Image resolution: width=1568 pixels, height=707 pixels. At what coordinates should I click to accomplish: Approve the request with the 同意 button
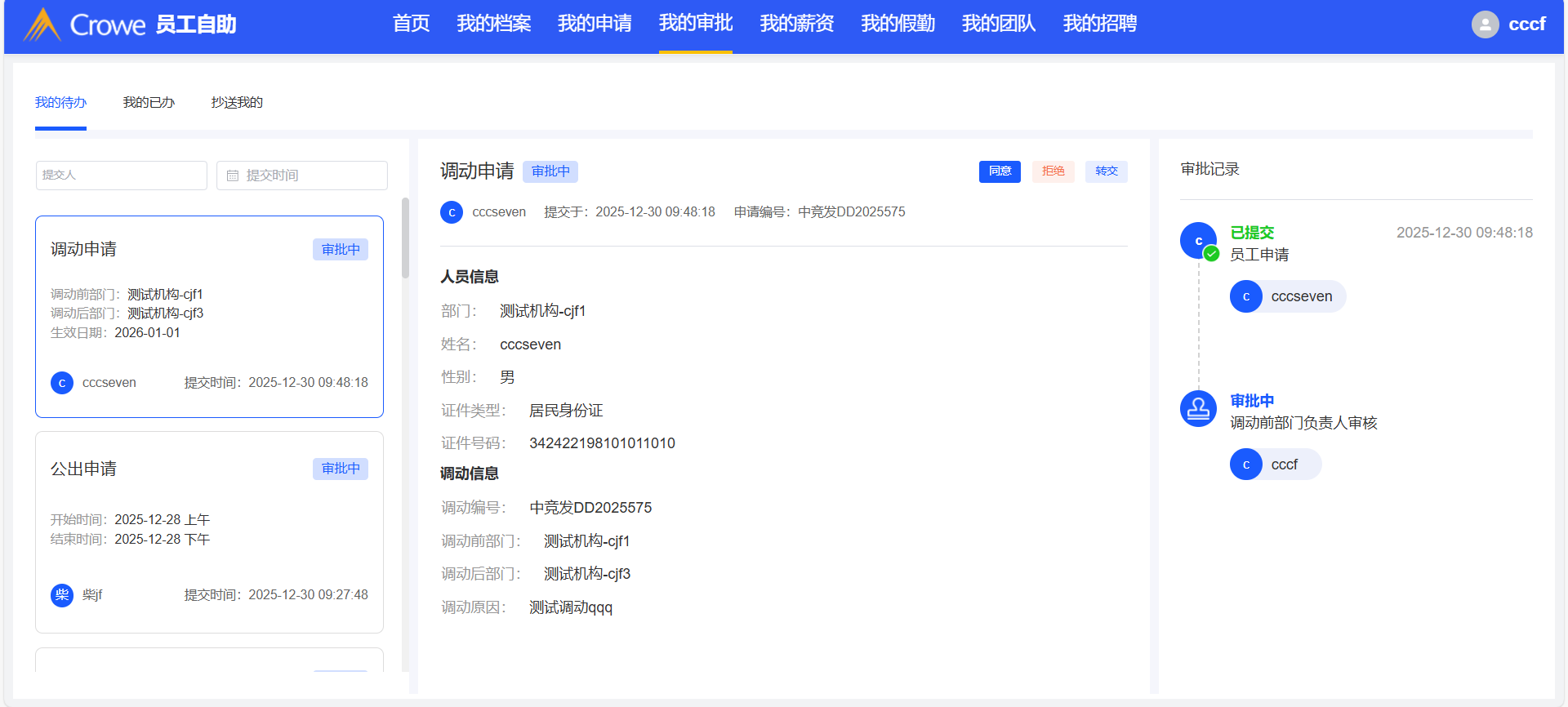click(1000, 171)
